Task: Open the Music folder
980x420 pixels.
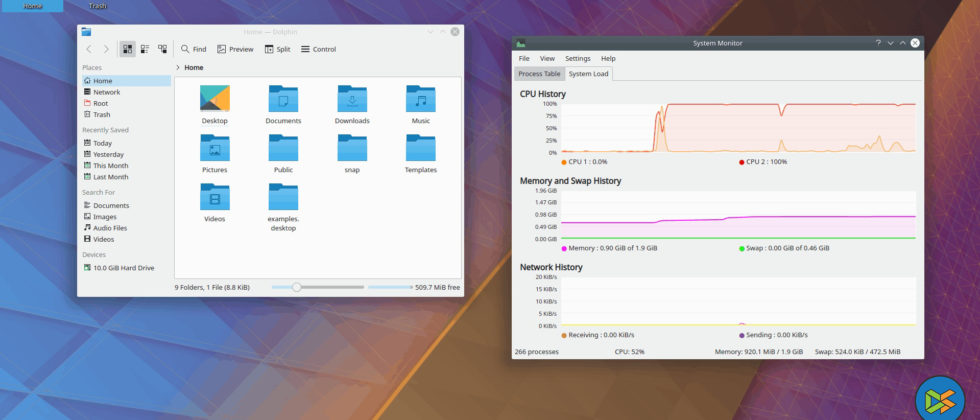Action: click(x=420, y=100)
